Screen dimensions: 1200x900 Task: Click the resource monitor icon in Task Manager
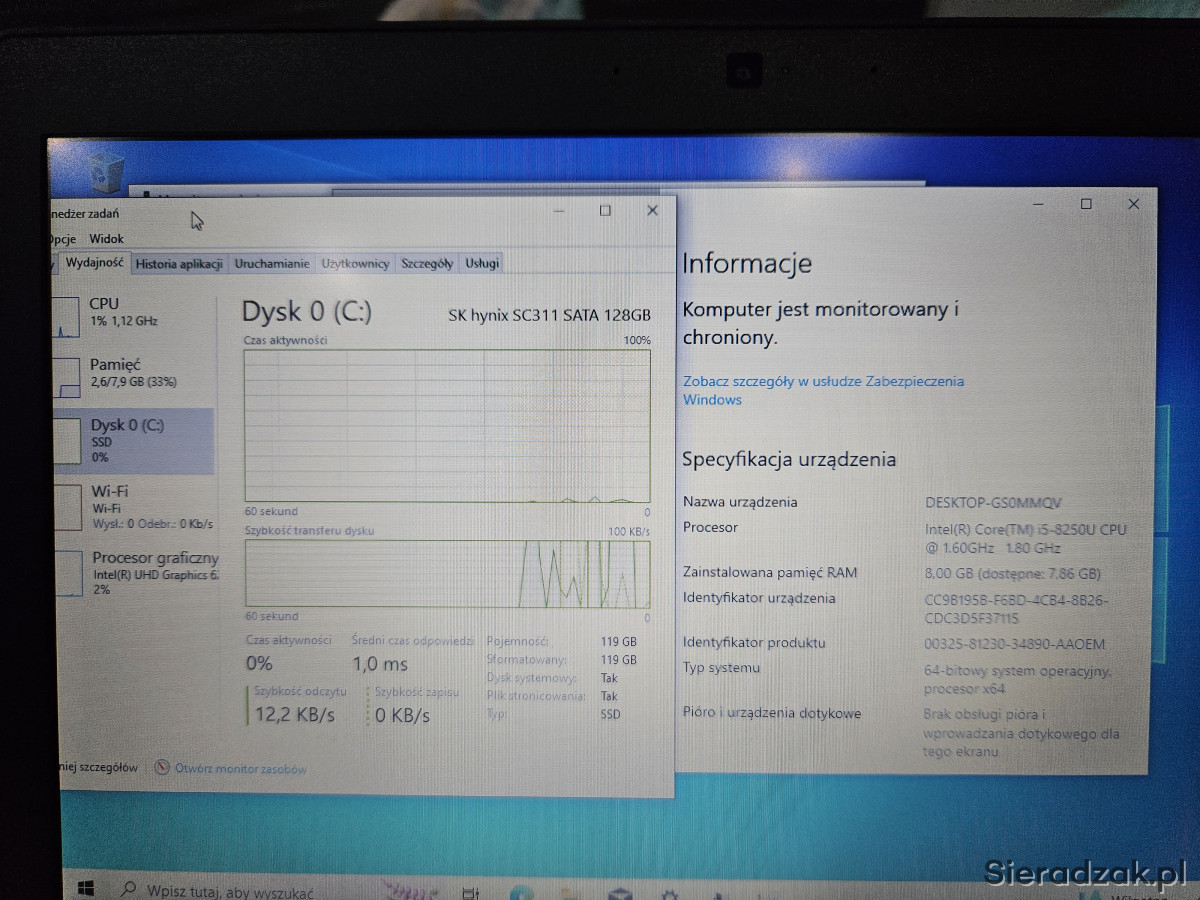162,768
